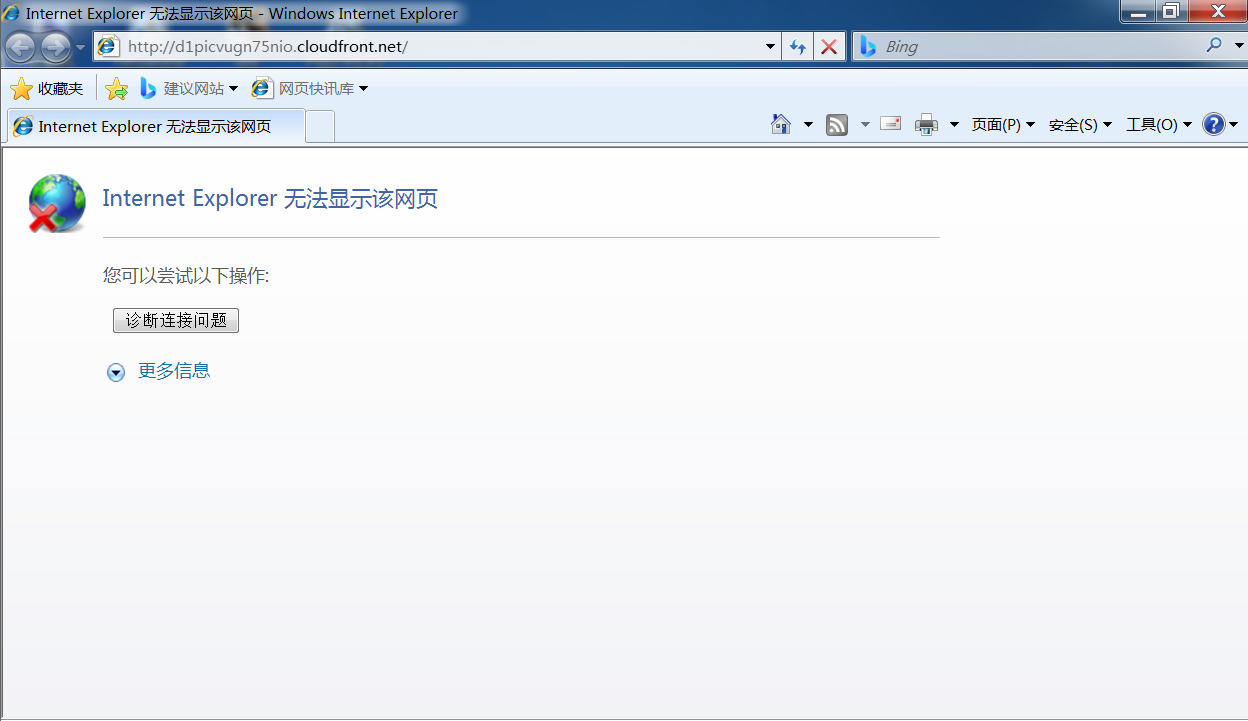The image size is (1248, 721).
Task: Click the Home icon in command bar
Action: [x=782, y=124]
